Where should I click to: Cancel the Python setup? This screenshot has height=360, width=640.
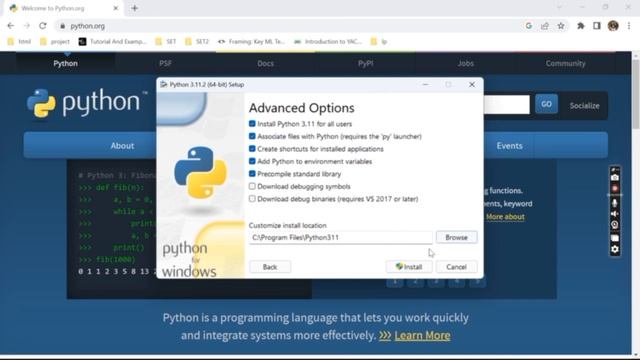click(x=456, y=267)
